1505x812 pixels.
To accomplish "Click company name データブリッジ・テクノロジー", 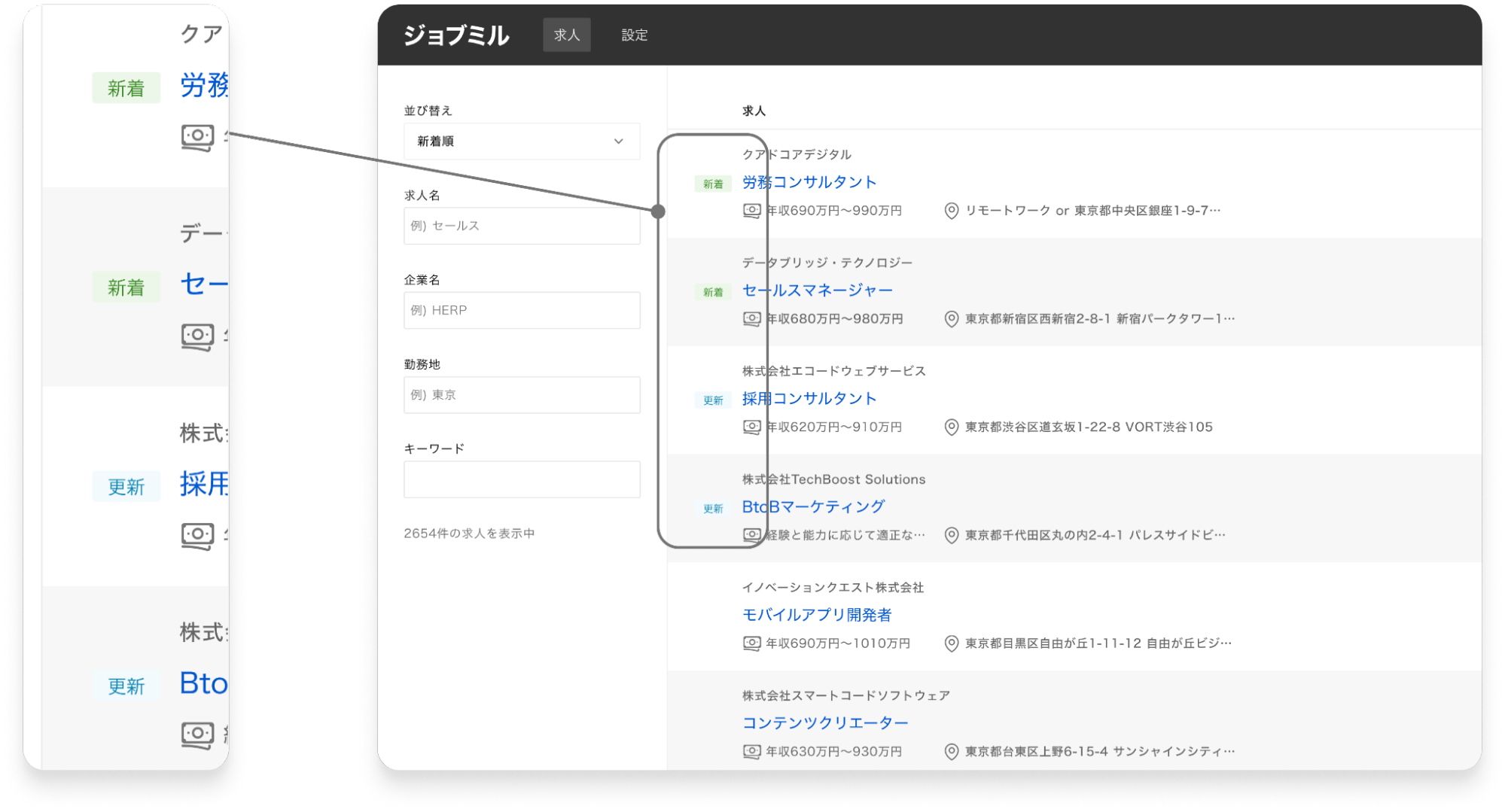I will coord(827,263).
